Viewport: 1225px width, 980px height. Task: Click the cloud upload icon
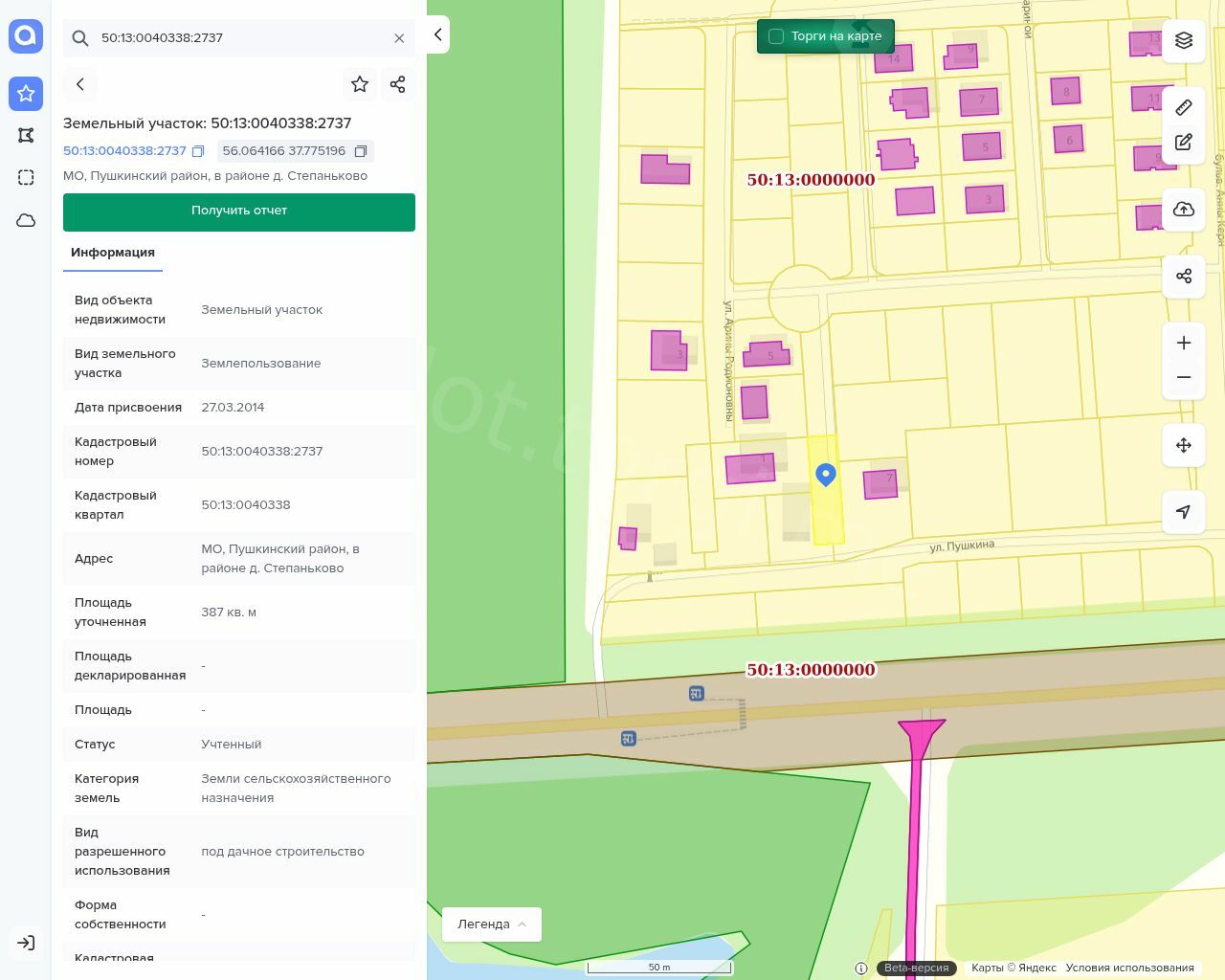pyautogui.click(x=1184, y=210)
